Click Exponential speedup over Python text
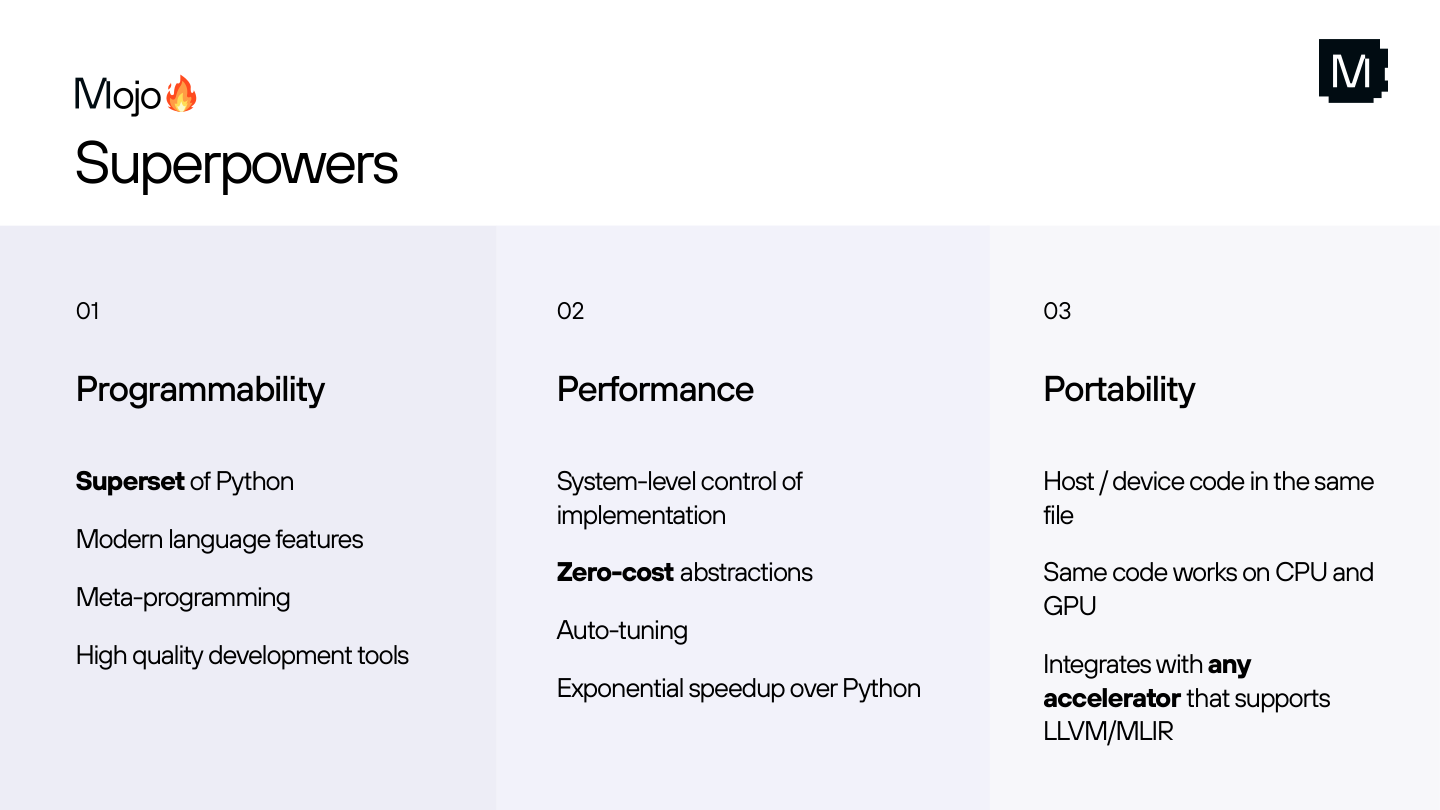This screenshot has height=810, width=1440. tap(739, 688)
